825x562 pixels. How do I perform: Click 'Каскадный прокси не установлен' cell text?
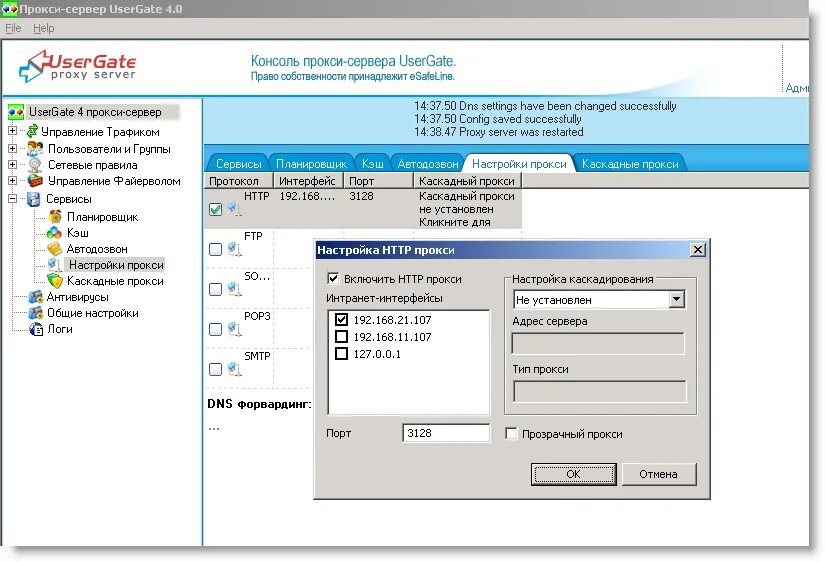click(467, 209)
